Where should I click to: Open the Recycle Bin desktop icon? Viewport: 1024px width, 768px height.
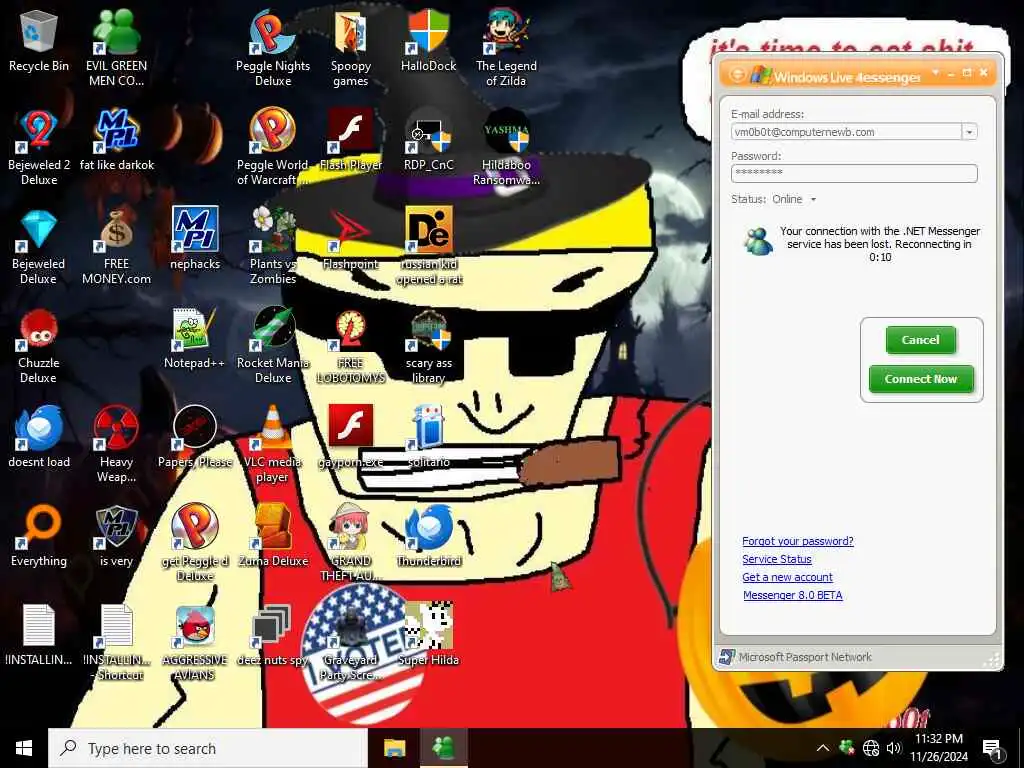point(39,39)
